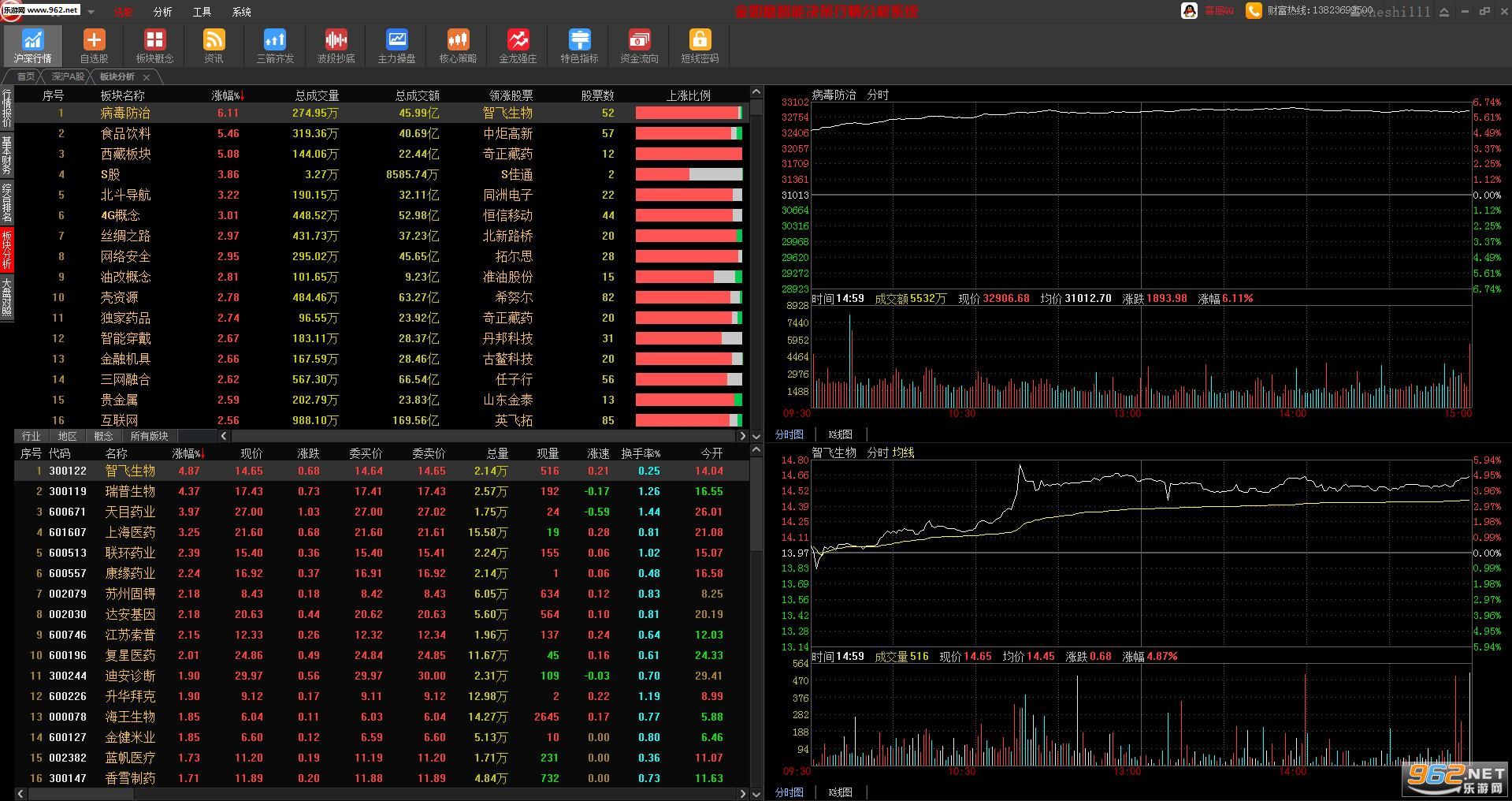Select the 西藏板块 sector row
The image size is (1512, 801).
[381, 154]
